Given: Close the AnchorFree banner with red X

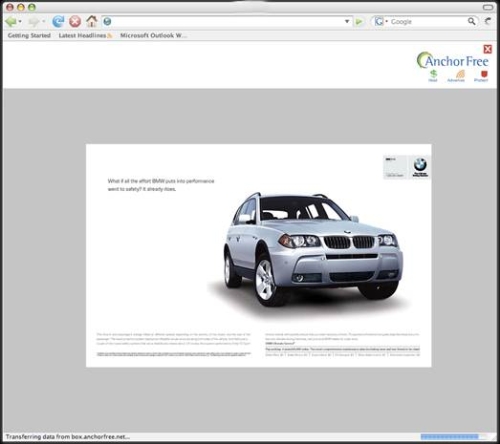Looking at the screenshot, I should coord(488,49).
